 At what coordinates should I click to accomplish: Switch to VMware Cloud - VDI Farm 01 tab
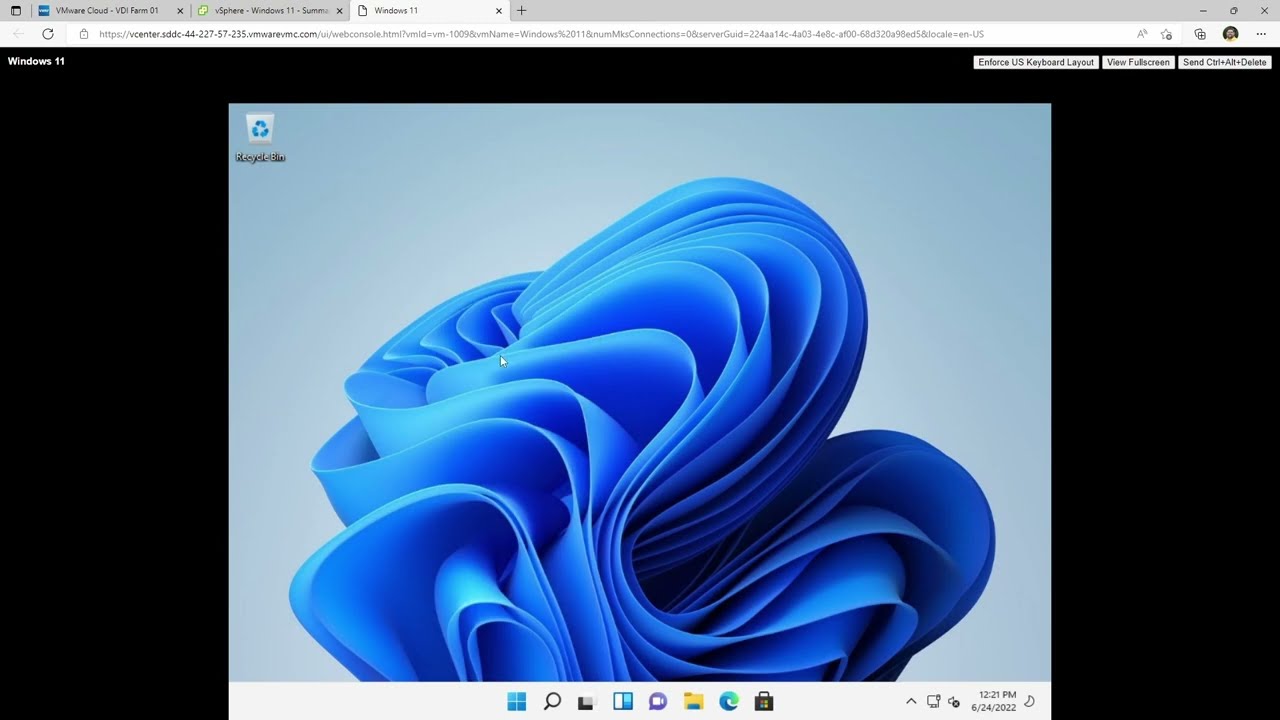(x=107, y=11)
